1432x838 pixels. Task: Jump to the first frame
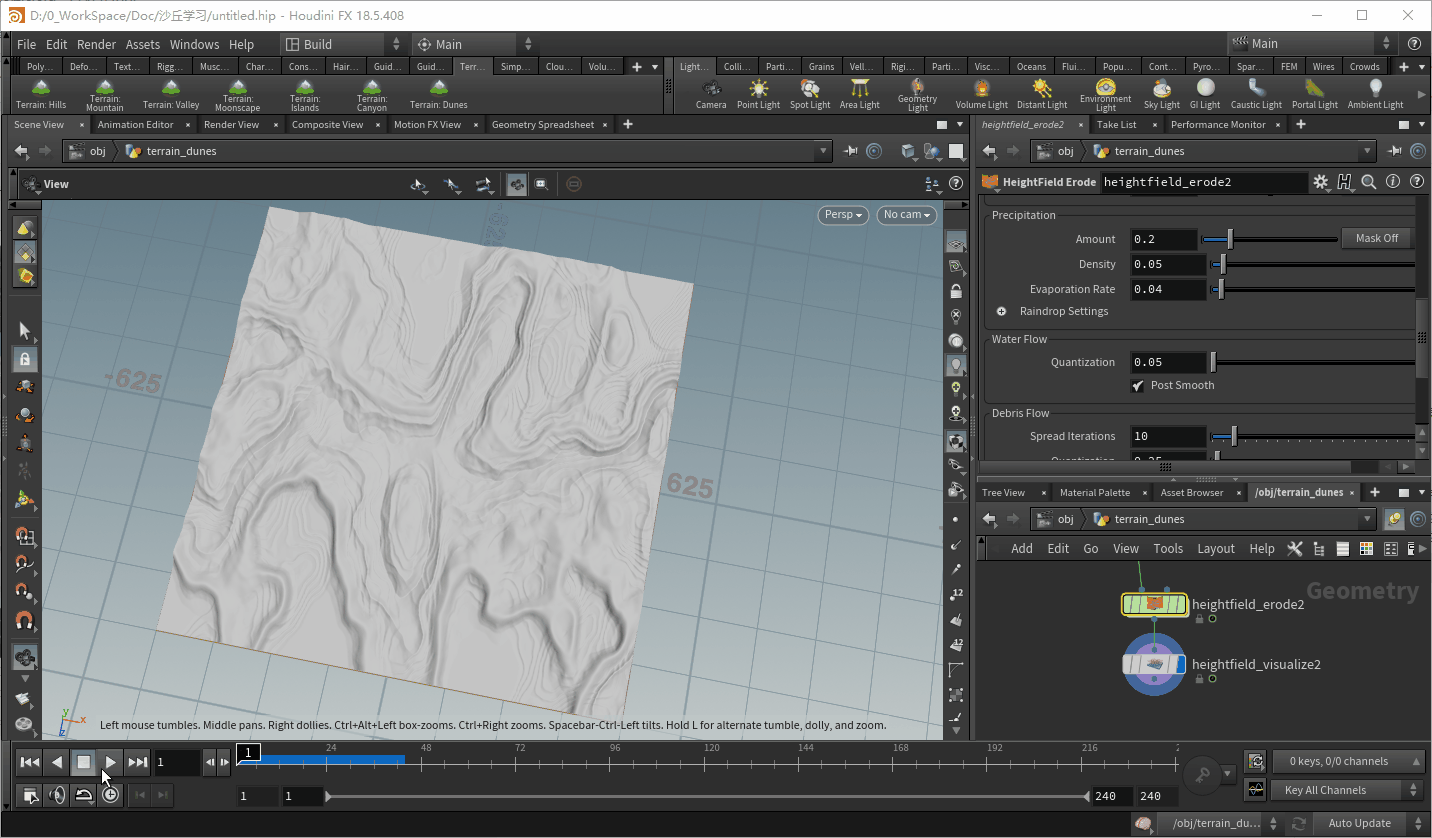(30, 762)
